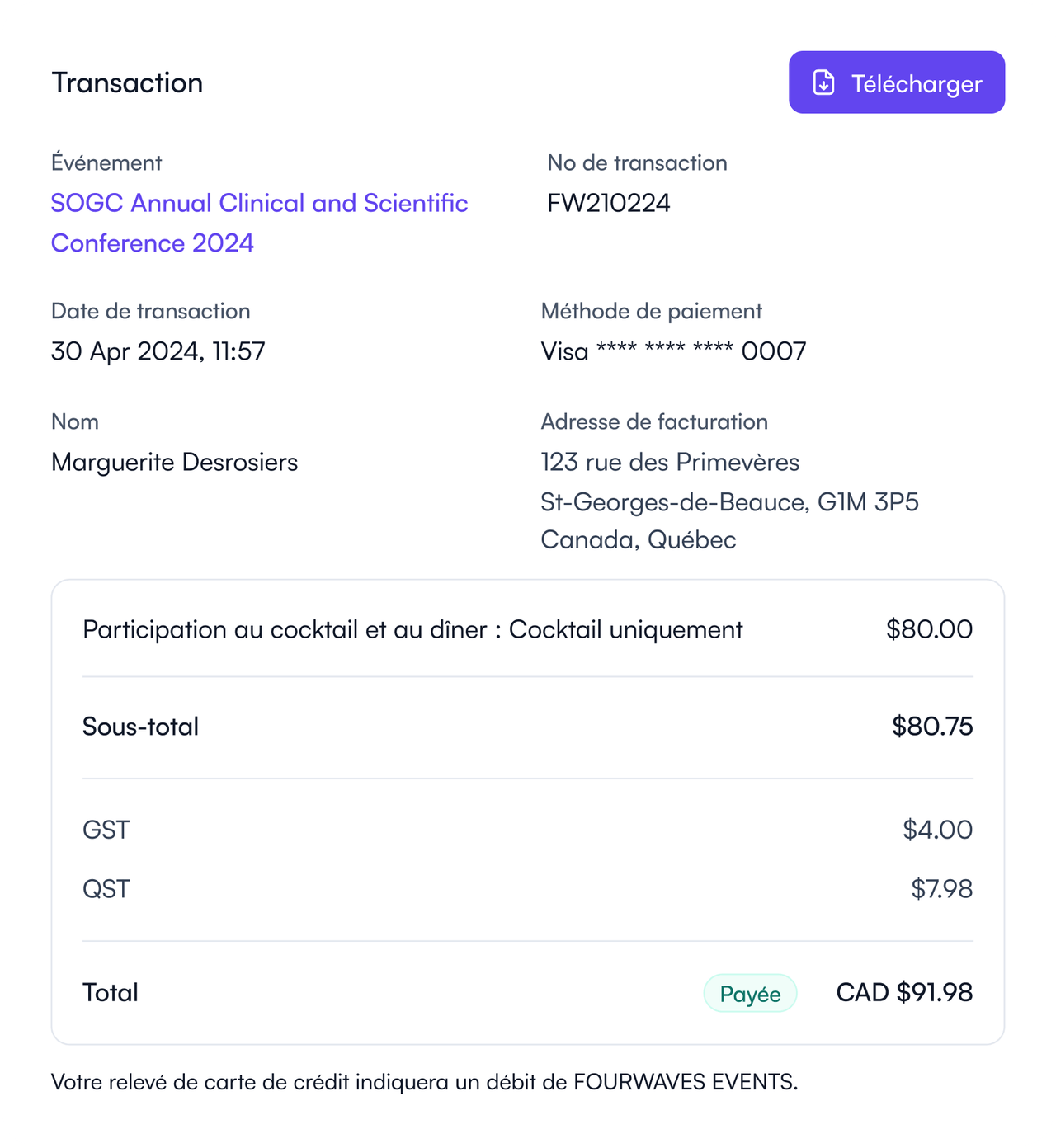1056x1148 pixels.
Task: Open SOGC Annual Clinical and Scientific Conference link
Action: point(259,223)
